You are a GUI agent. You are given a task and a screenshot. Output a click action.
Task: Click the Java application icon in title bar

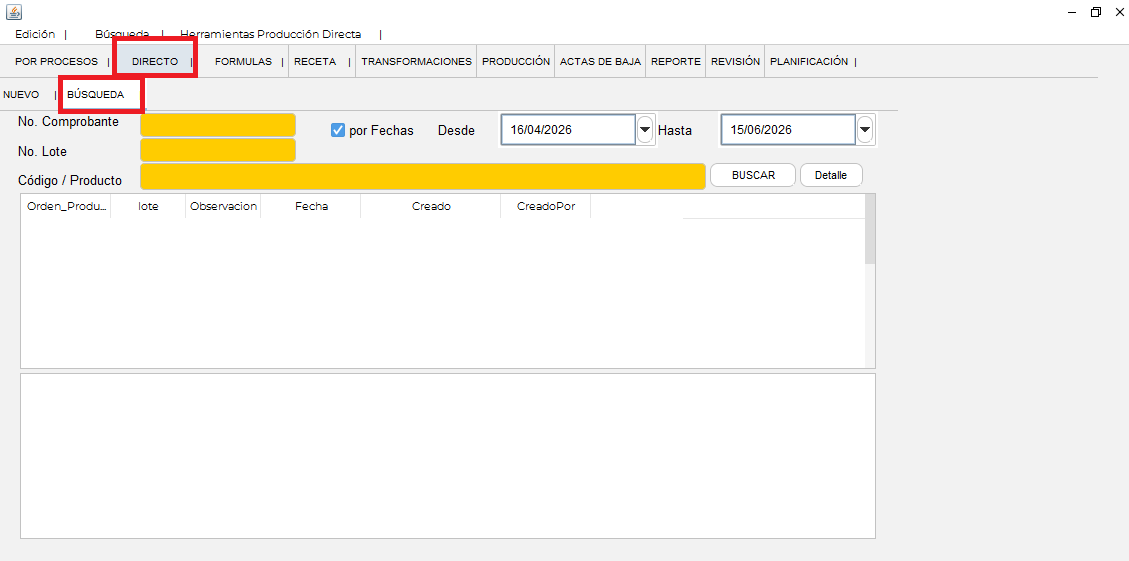tap(14, 12)
